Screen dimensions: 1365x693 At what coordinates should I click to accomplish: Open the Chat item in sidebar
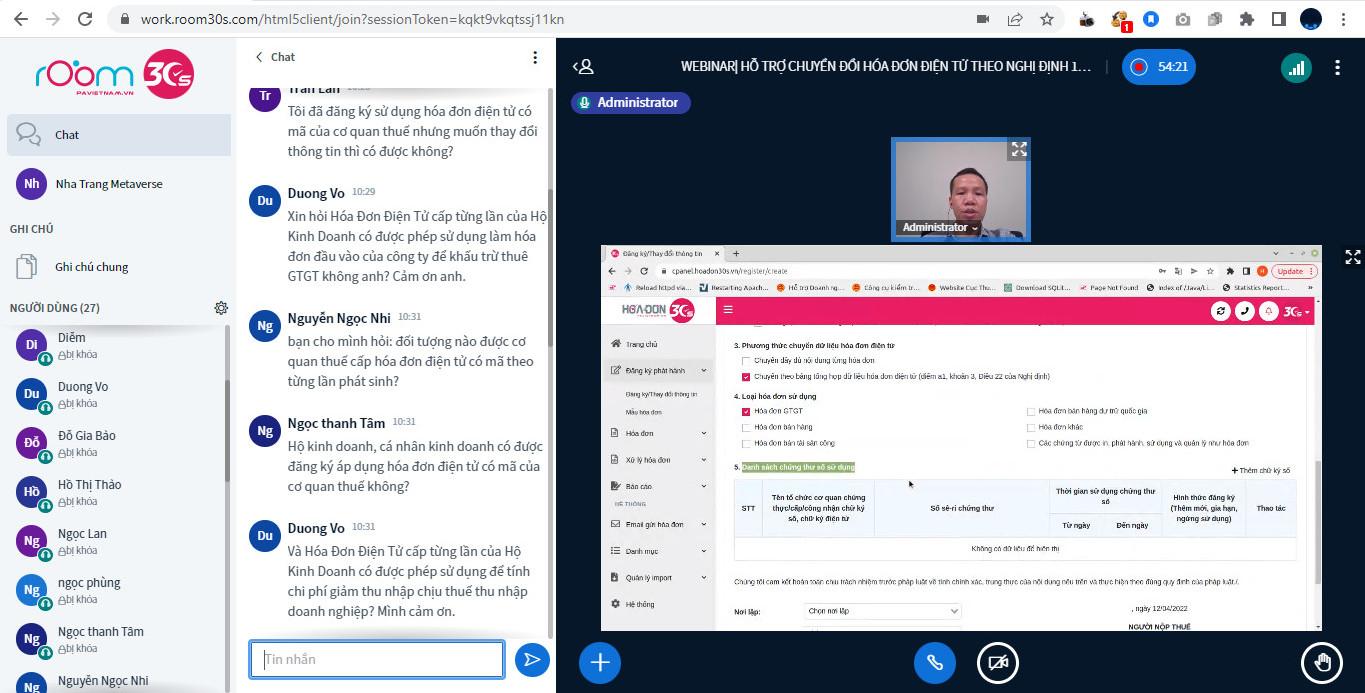pyautogui.click(x=118, y=135)
